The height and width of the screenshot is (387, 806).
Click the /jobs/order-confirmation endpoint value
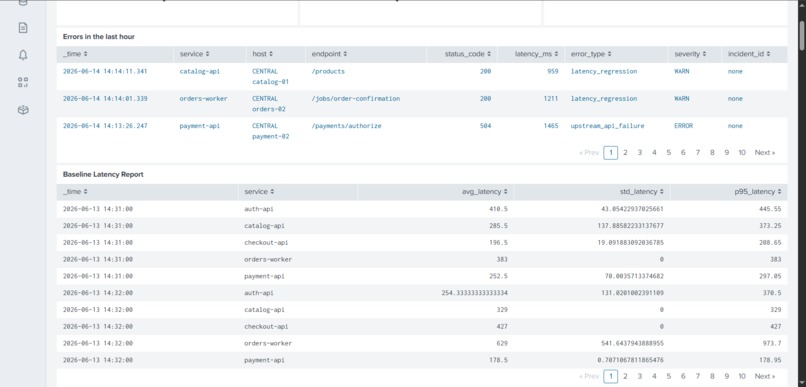pyautogui.click(x=356, y=99)
